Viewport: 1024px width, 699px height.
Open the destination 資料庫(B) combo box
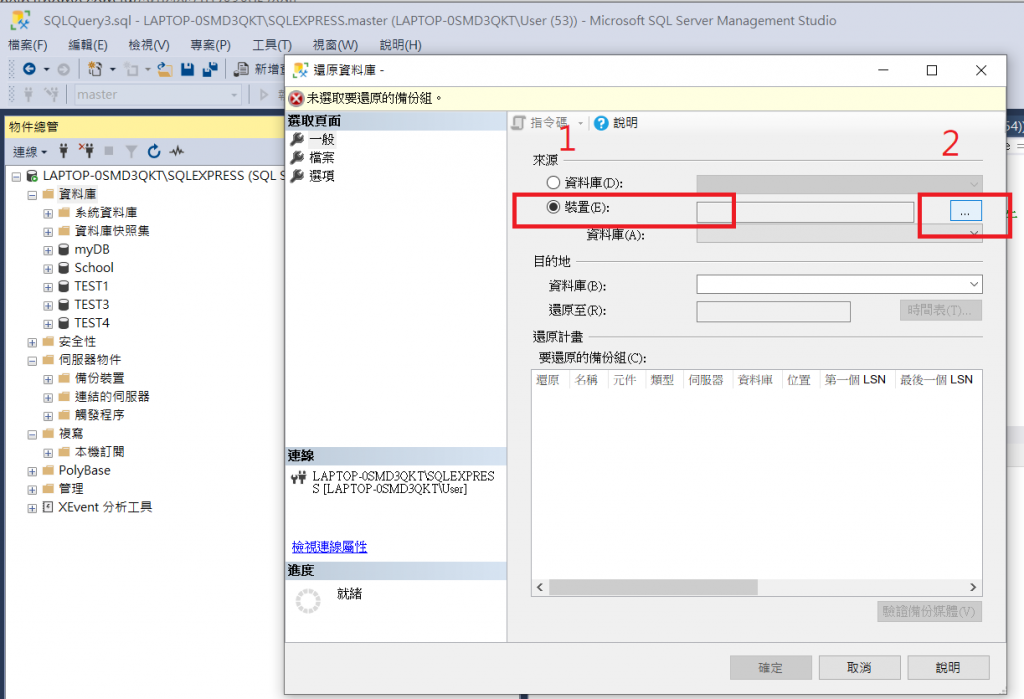tap(839, 284)
